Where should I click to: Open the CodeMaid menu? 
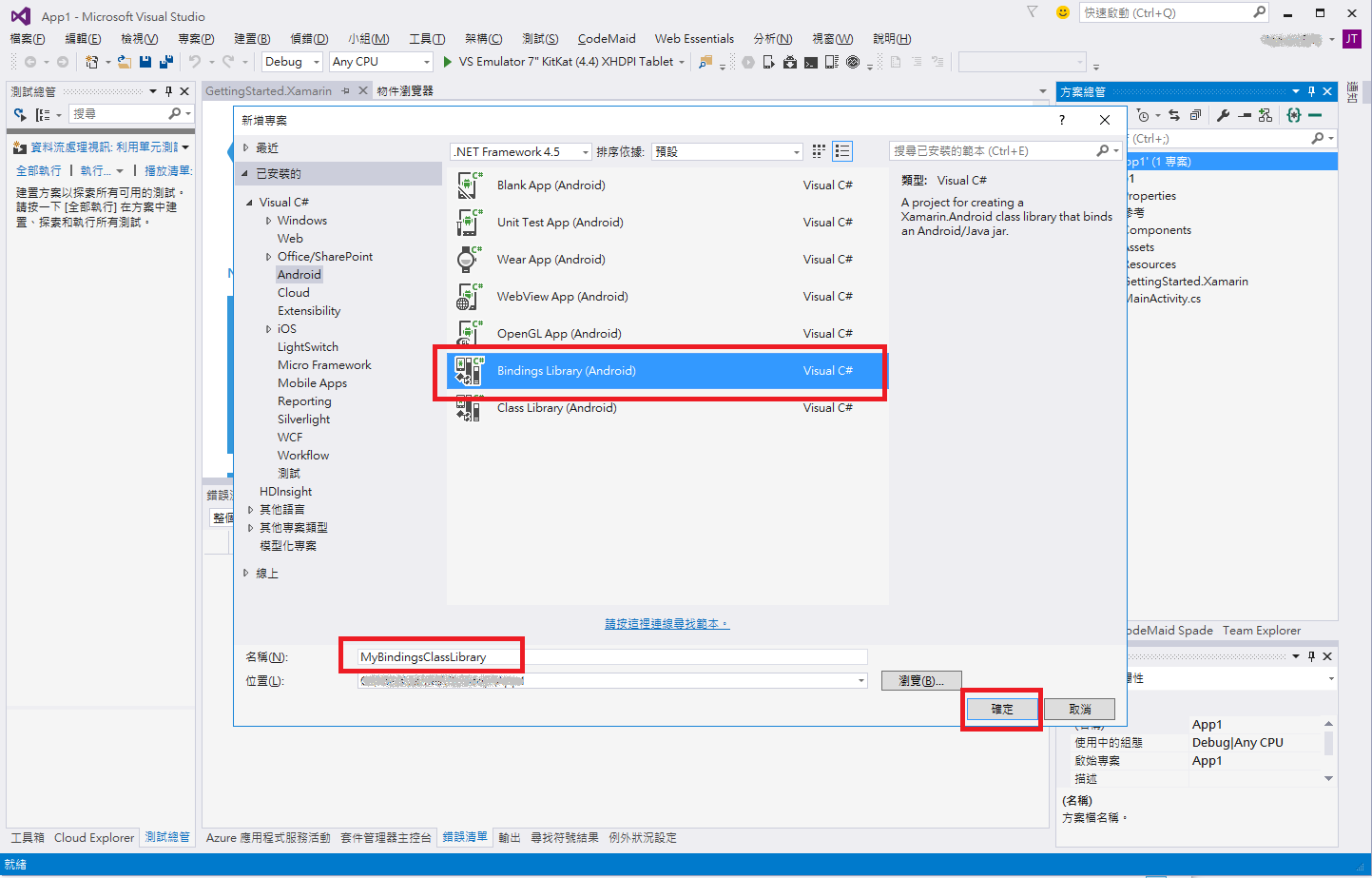[x=607, y=39]
